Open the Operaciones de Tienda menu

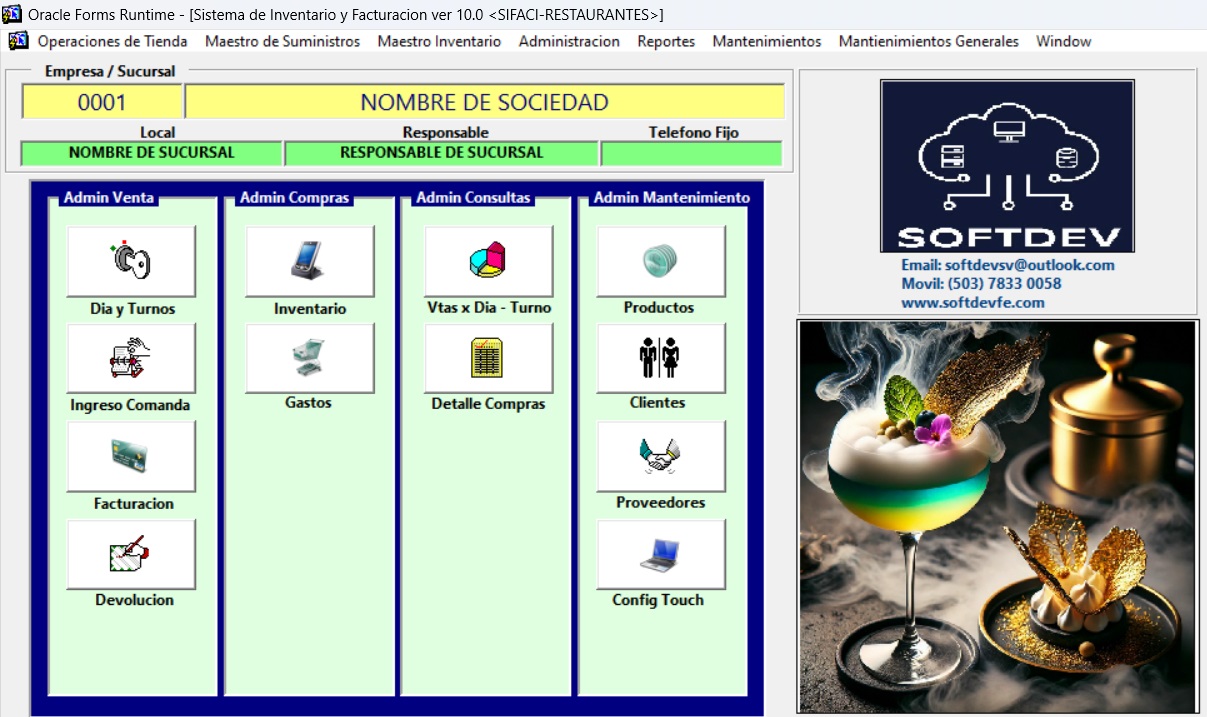(112, 41)
